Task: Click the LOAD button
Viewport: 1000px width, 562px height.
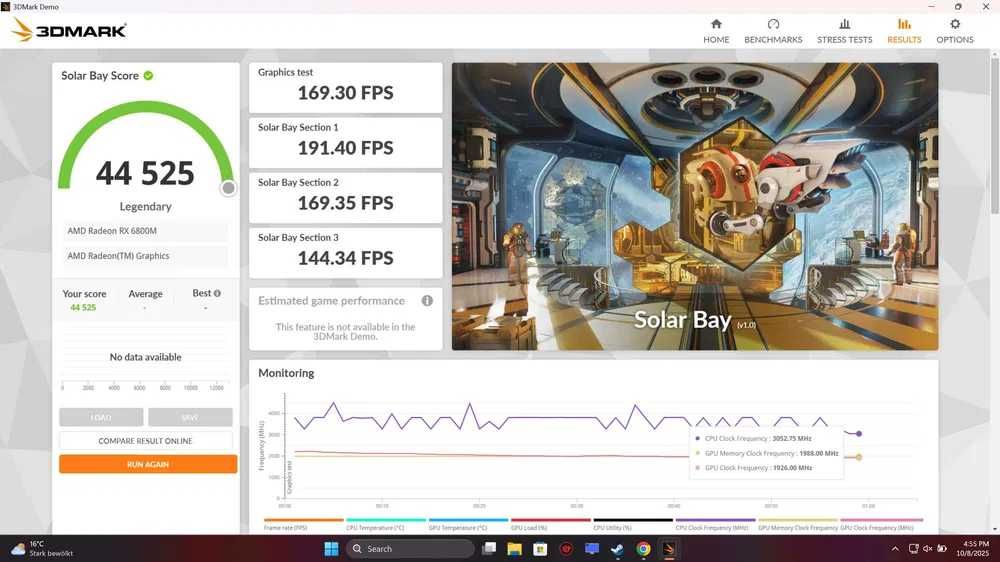Action: pyautogui.click(x=101, y=417)
